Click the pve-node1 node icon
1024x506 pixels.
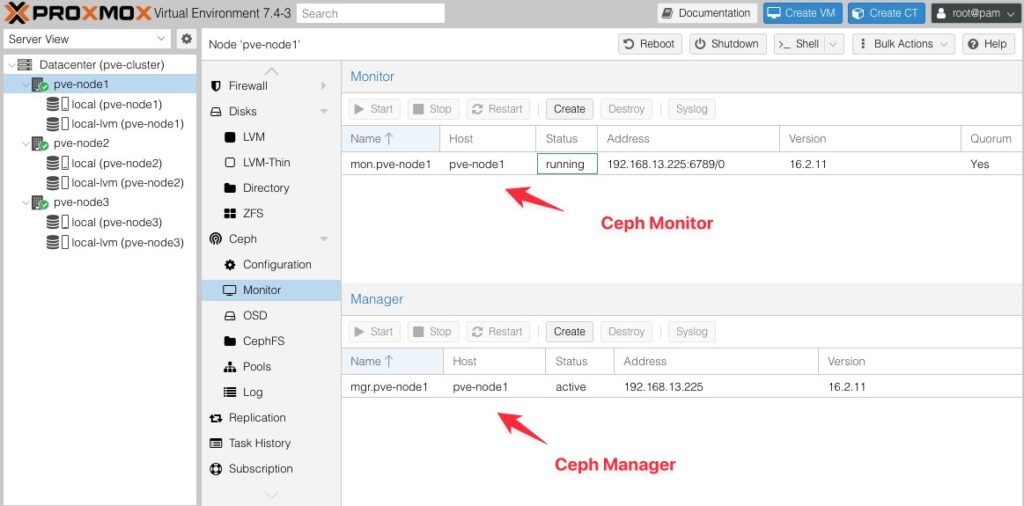(x=39, y=84)
